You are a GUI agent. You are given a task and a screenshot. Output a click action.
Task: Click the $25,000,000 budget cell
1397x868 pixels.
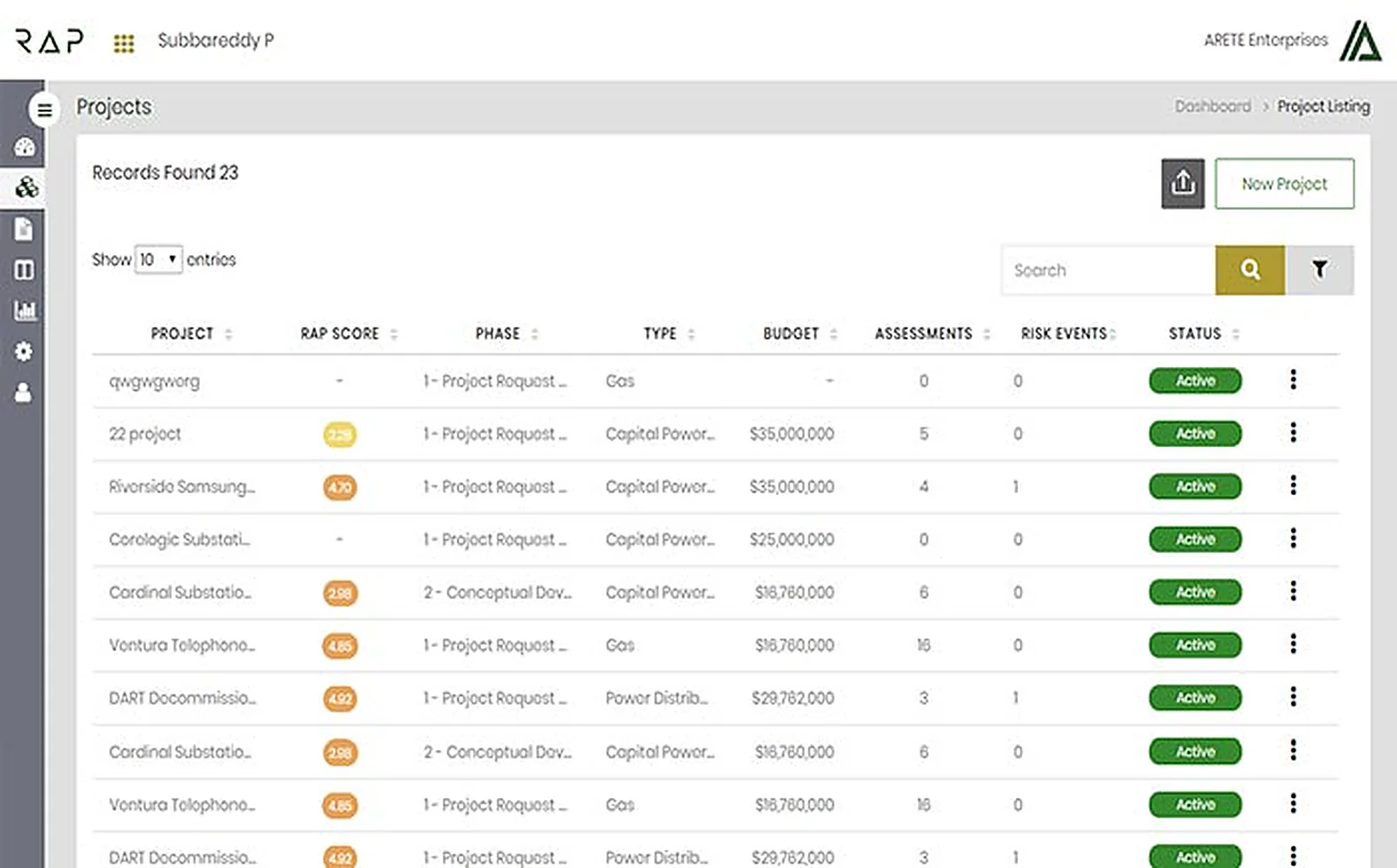point(791,540)
